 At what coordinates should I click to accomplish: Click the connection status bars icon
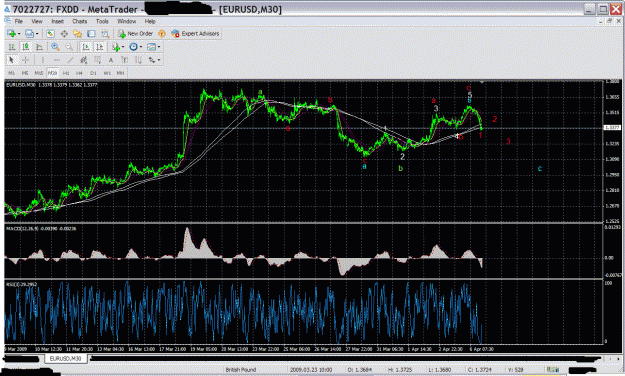pyautogui.click(x=553, y=370)
